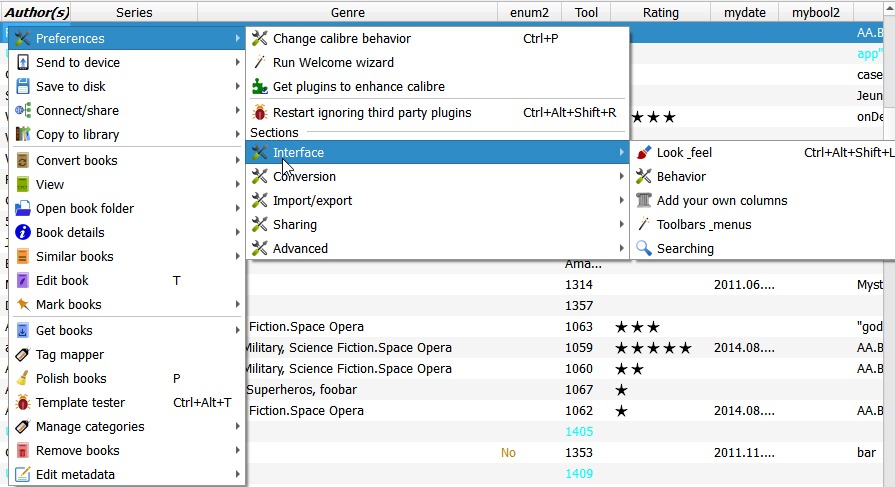
Task: Select Change calibre behavior menu entry
Action: click(x=341, y=38)
